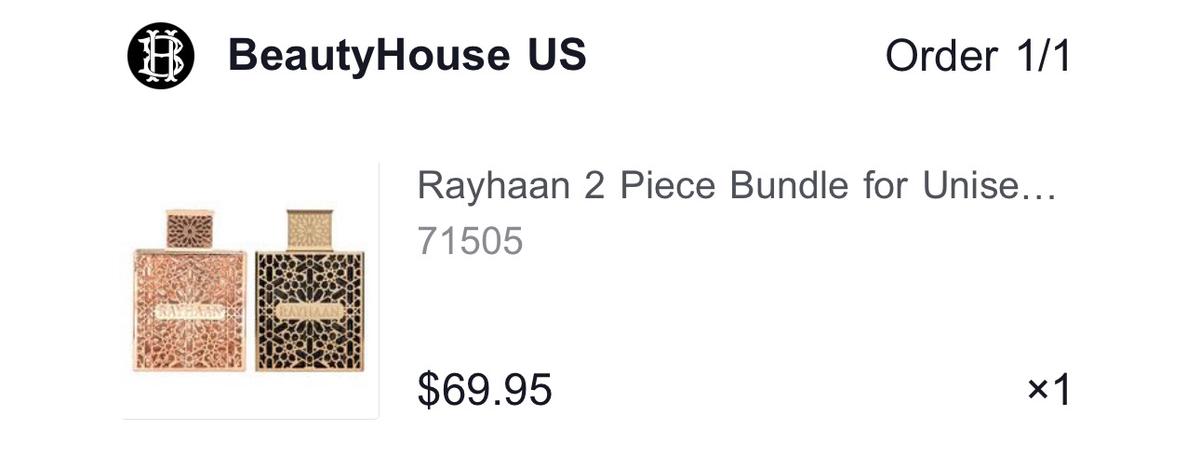1200x456 pixels.
Task: Open the Rayhaan bundle product thumbnail
Action: pyautogui.click(x=250, y=290)
